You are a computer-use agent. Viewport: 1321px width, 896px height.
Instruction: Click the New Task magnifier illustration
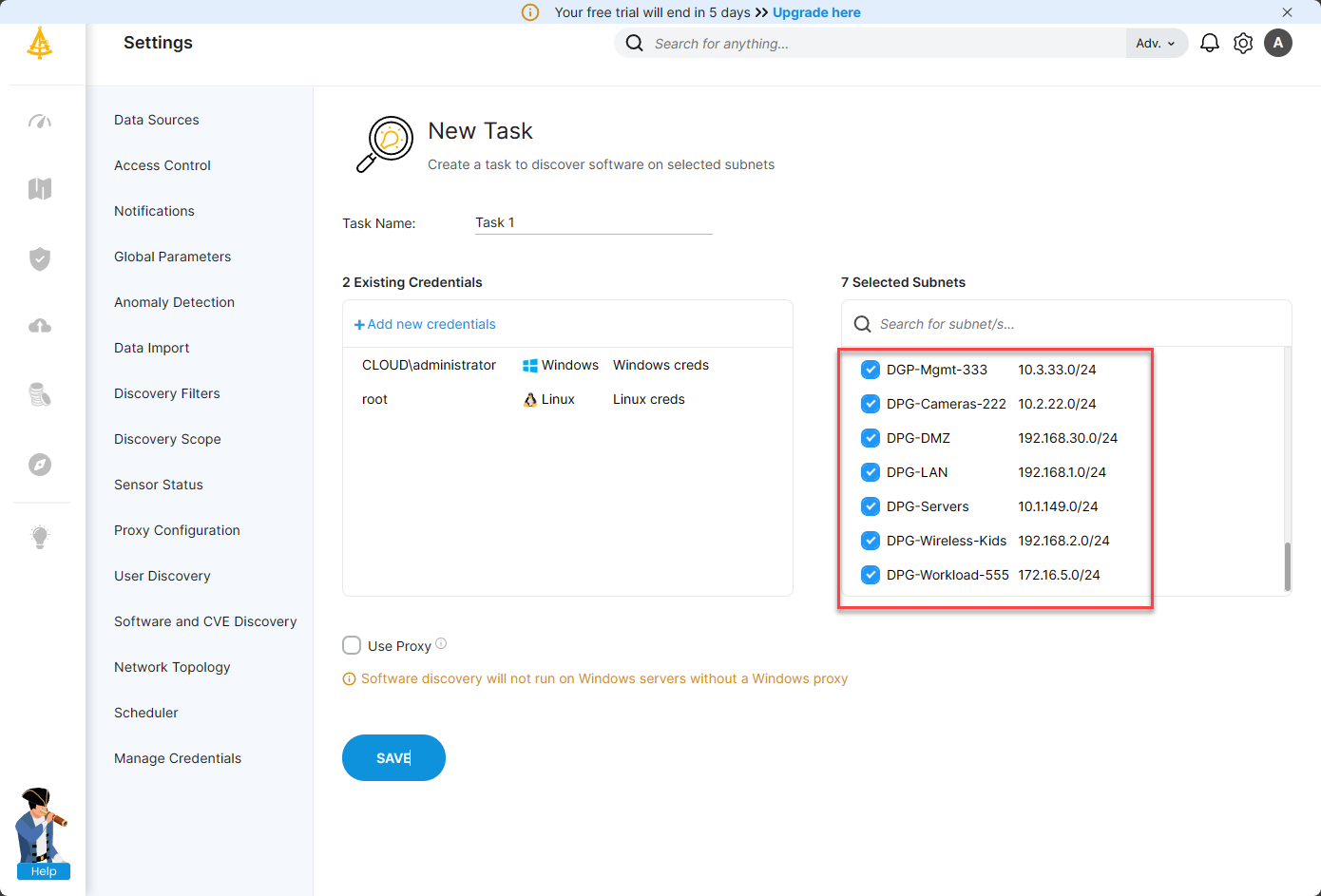tap(385, 144)
